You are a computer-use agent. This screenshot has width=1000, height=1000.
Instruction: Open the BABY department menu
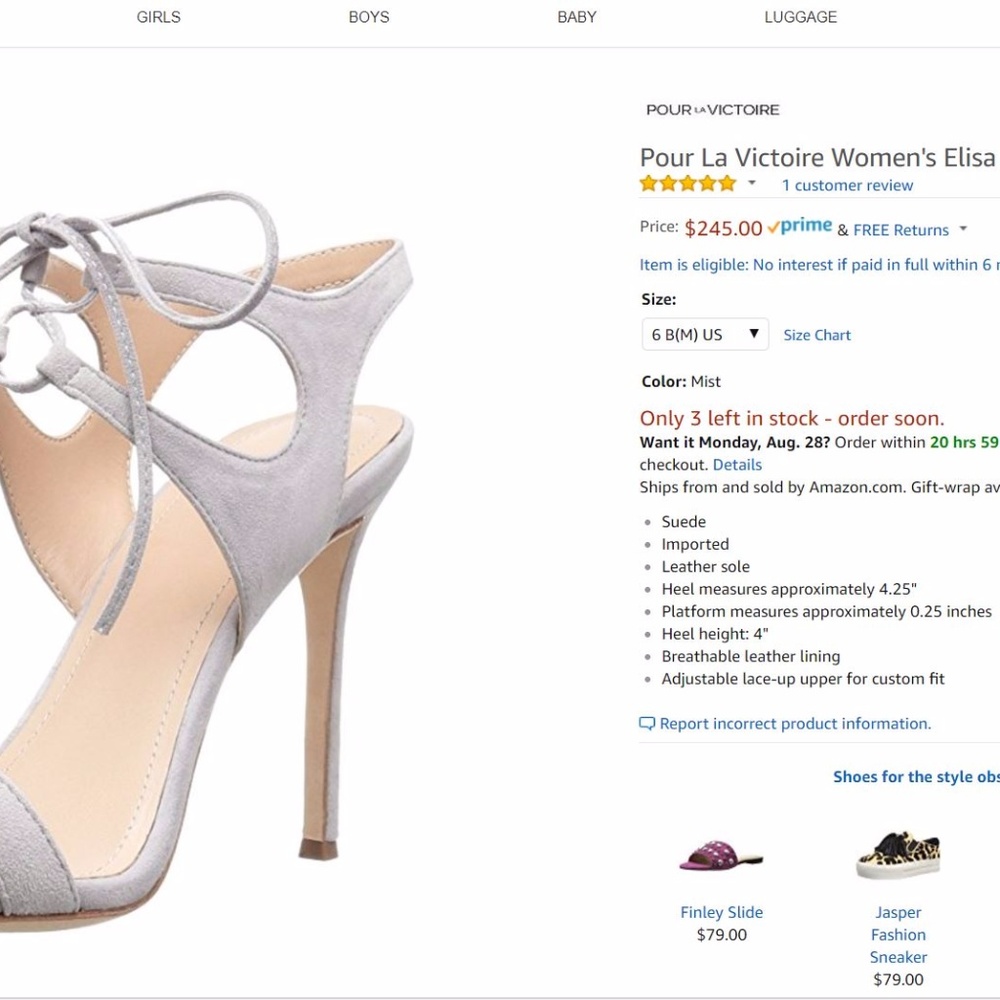click(x=577, y=16)
